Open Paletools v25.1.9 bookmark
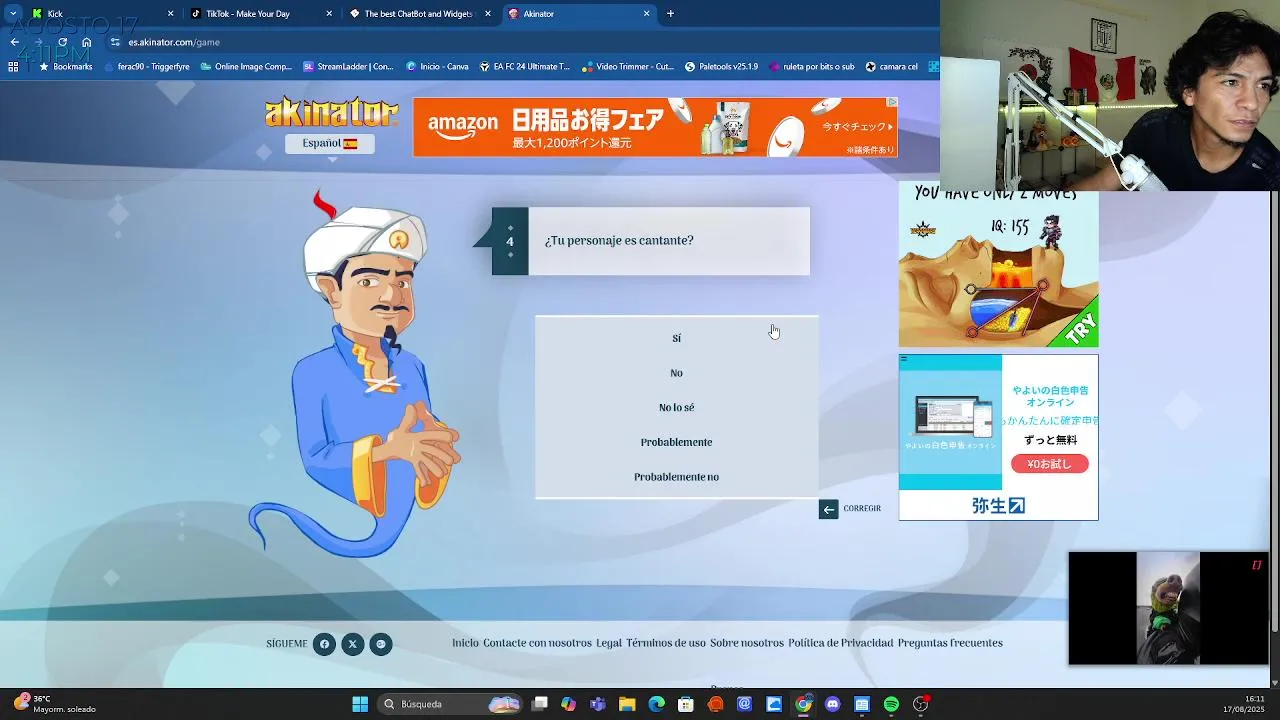Viewport: 1280px width, 720px height. click(x=721, y=67)
